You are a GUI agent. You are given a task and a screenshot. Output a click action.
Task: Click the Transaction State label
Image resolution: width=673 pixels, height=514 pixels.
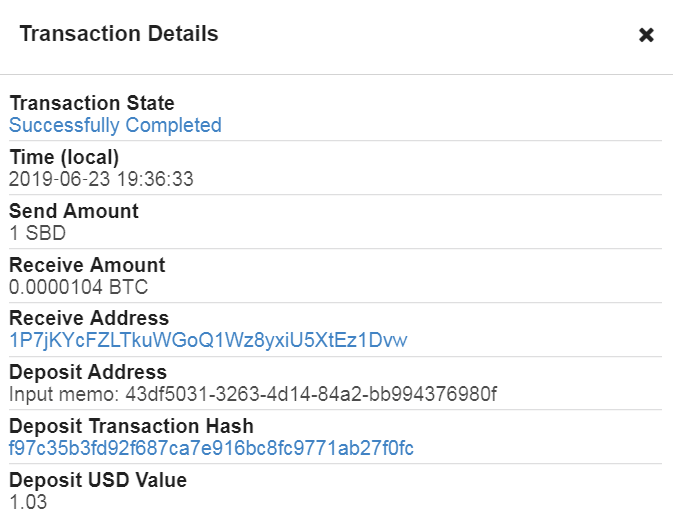pos(92,103)
